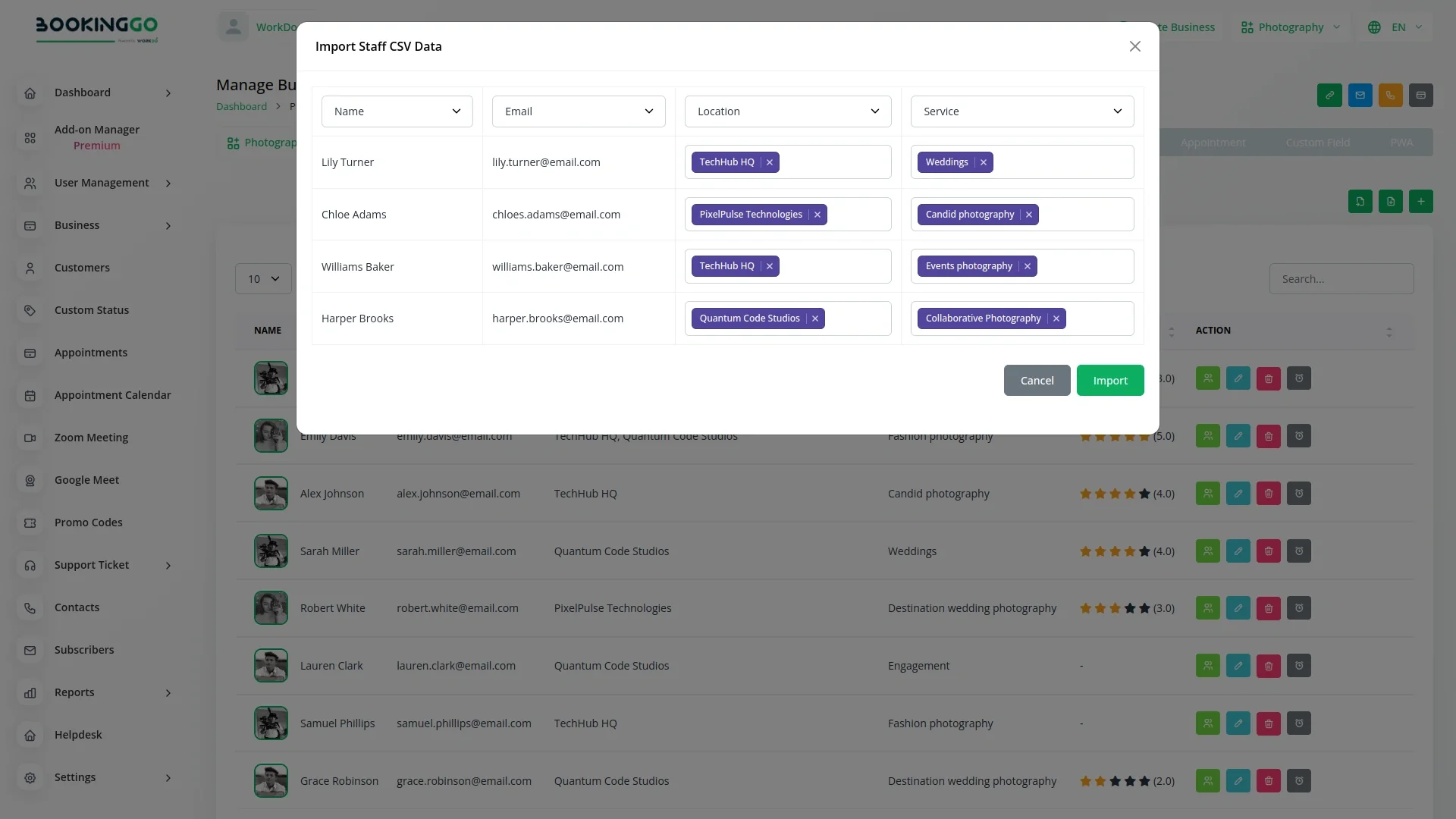Open the Service column mapping dropdown
1456x819 pixels.
[x=1021, y=111]
